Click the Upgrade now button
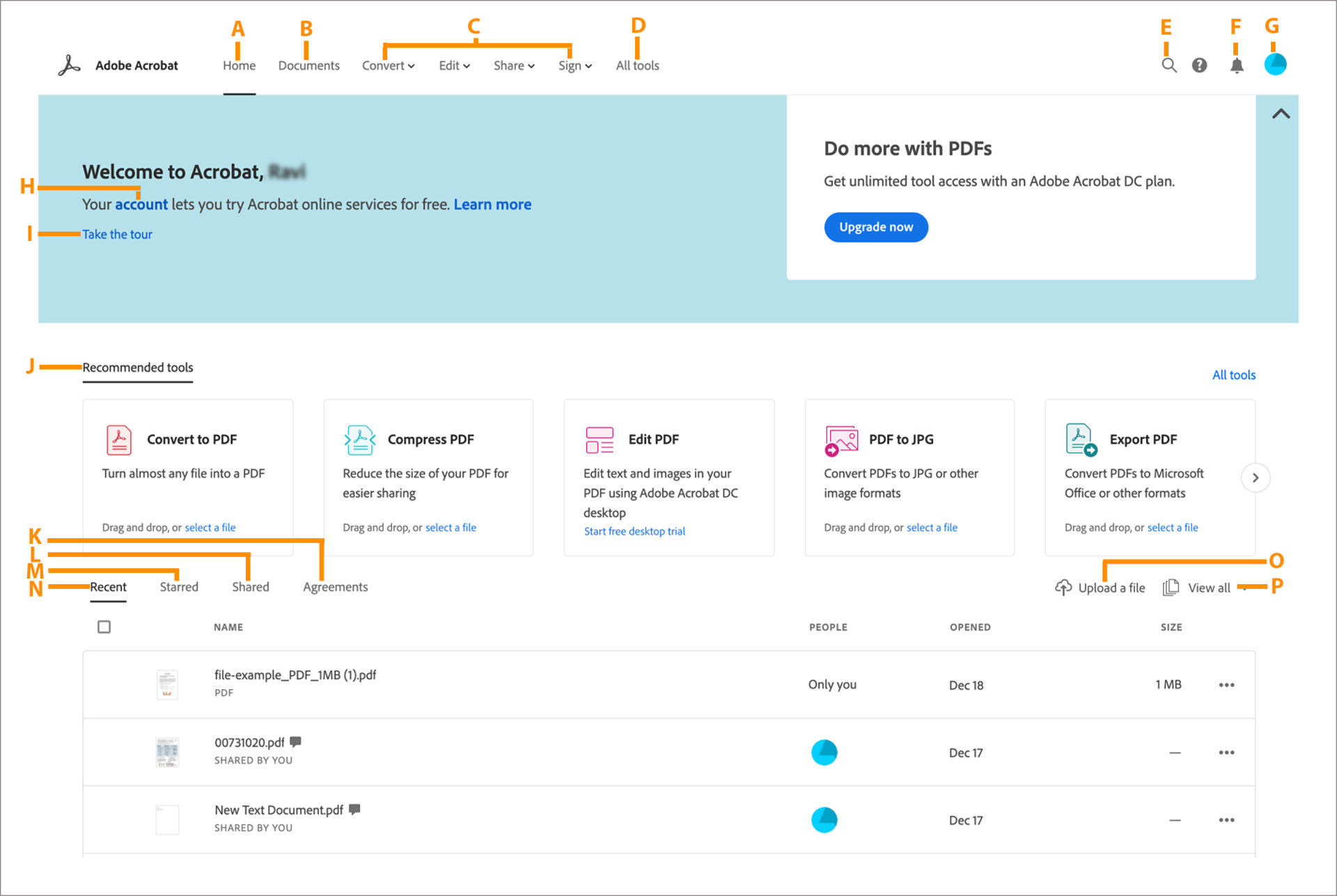This screenshot has height=896, width=1337. click(876, 227)
